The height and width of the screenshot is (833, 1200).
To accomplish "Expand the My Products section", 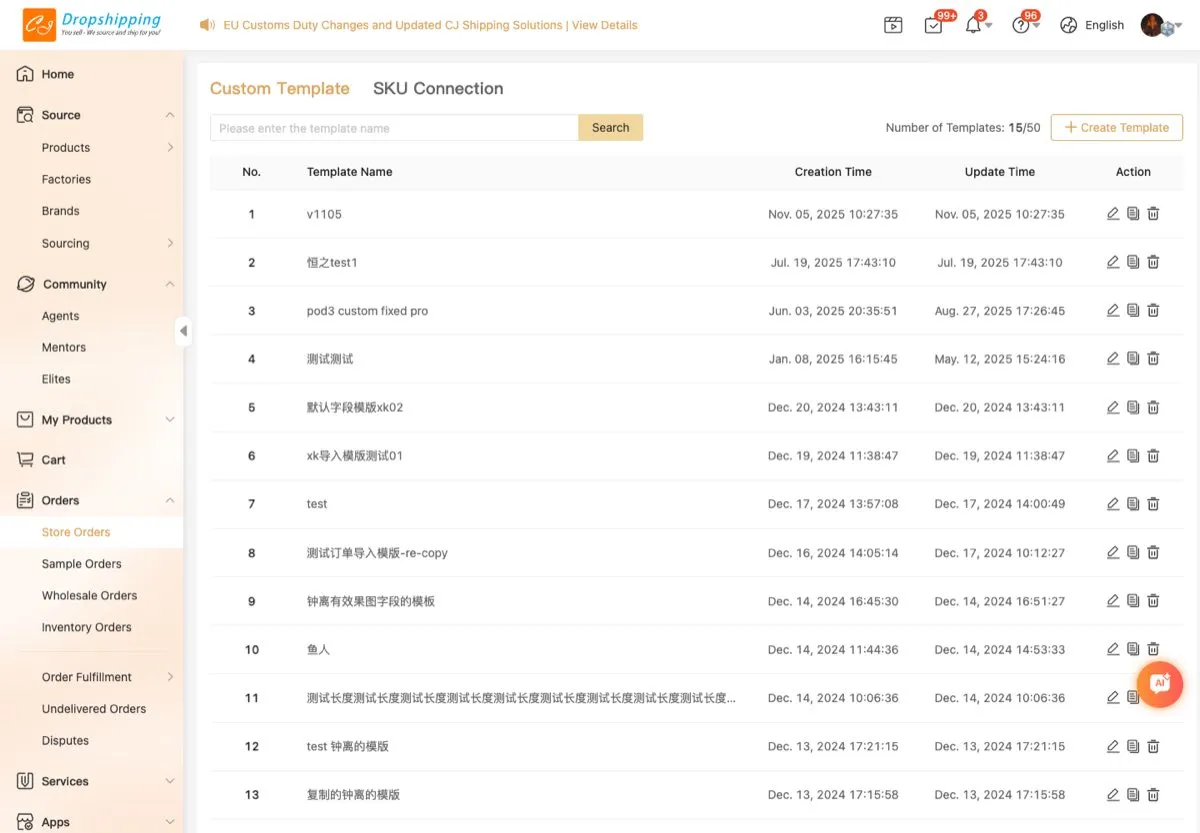I will click(170, 420).
